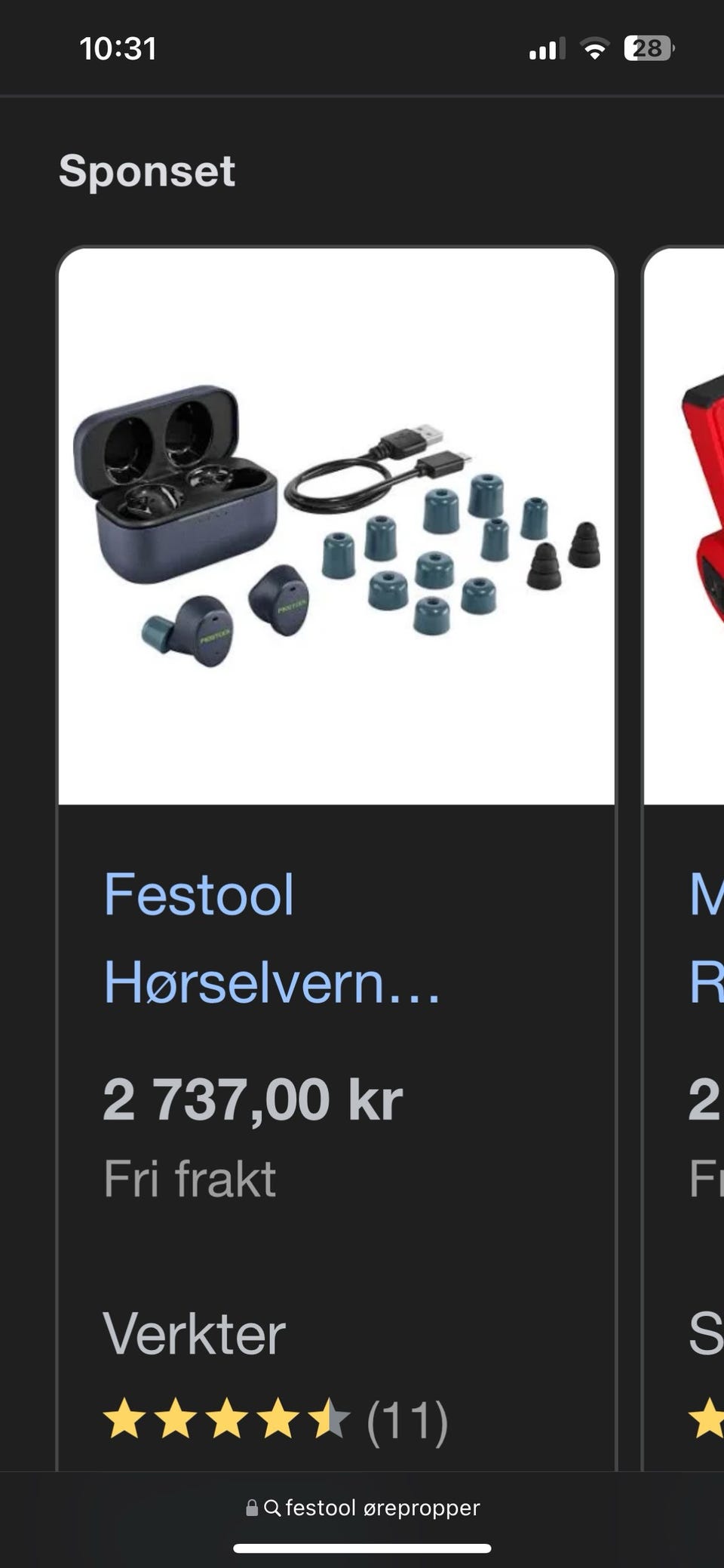Click the Sponset heading label

pos(147,171)
